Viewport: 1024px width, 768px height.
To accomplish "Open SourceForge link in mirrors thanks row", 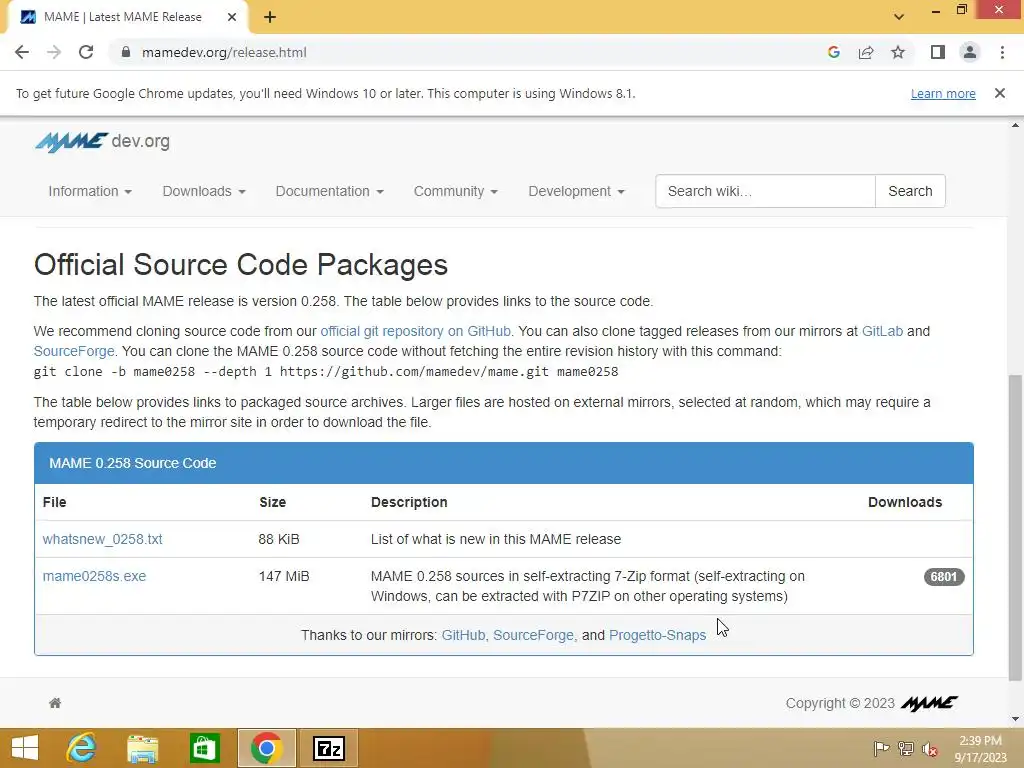I will tap(533, 635).
